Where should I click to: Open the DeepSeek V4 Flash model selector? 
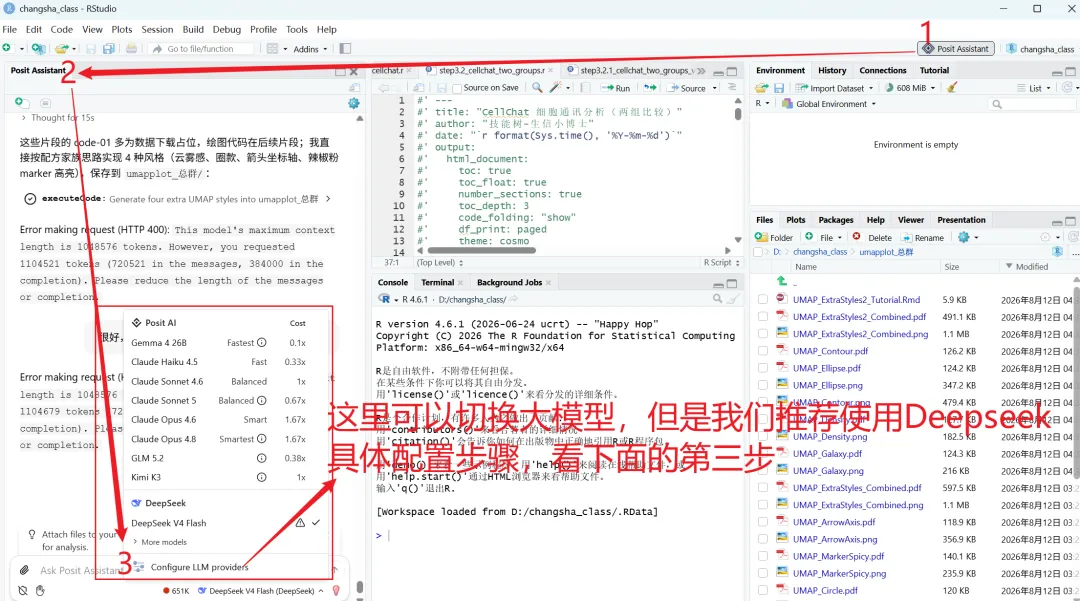260,591
